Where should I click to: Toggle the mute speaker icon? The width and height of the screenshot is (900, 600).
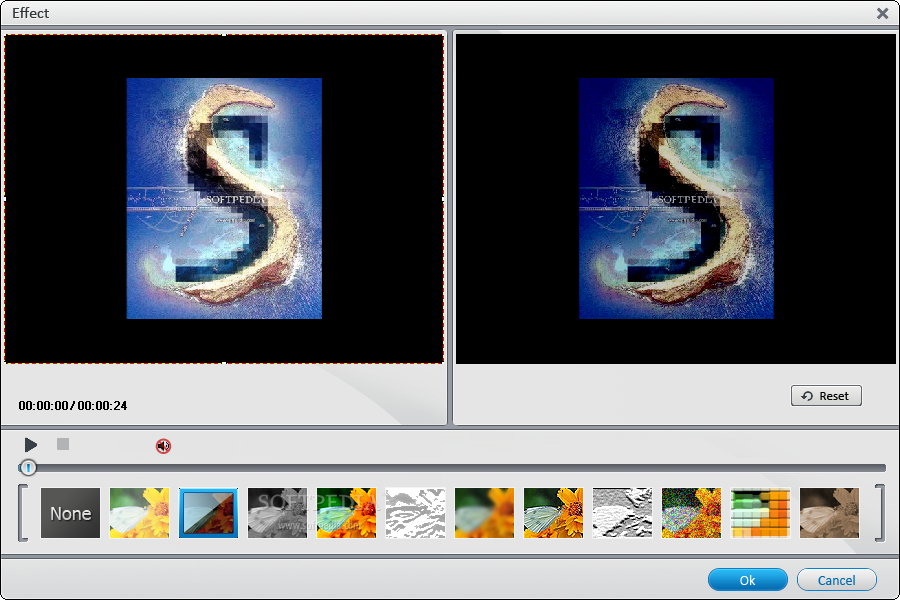164,446
